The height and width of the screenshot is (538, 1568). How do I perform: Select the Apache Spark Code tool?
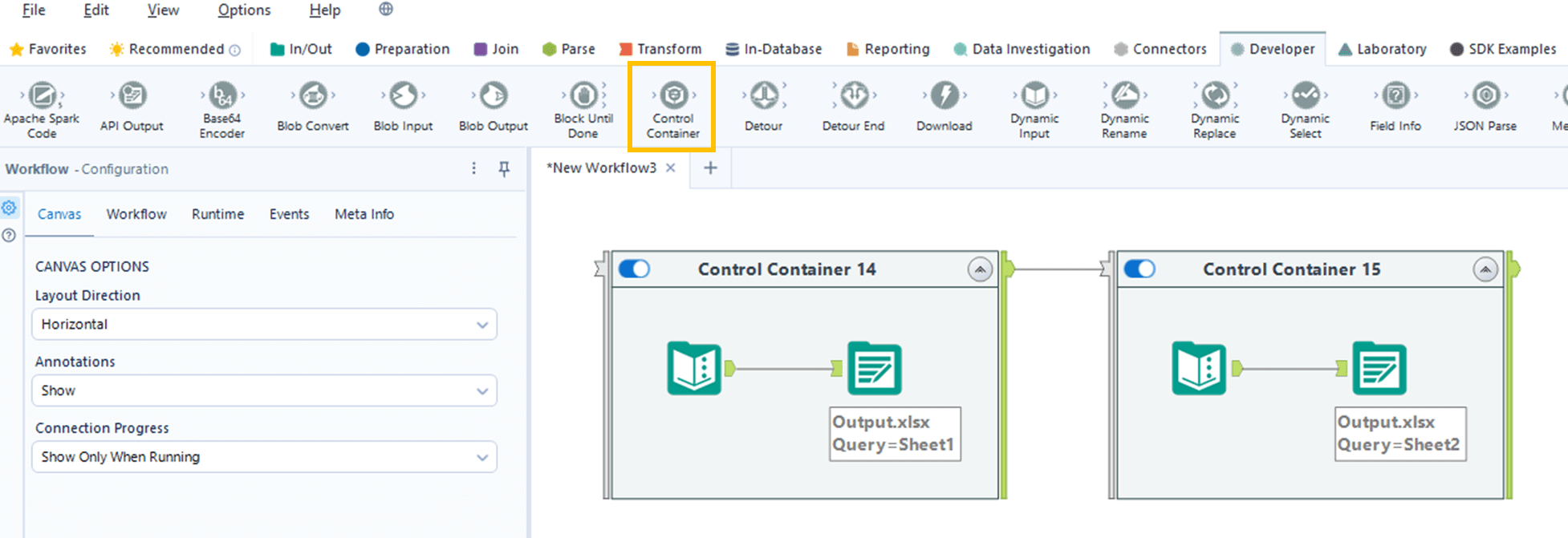tap(42, 110)
